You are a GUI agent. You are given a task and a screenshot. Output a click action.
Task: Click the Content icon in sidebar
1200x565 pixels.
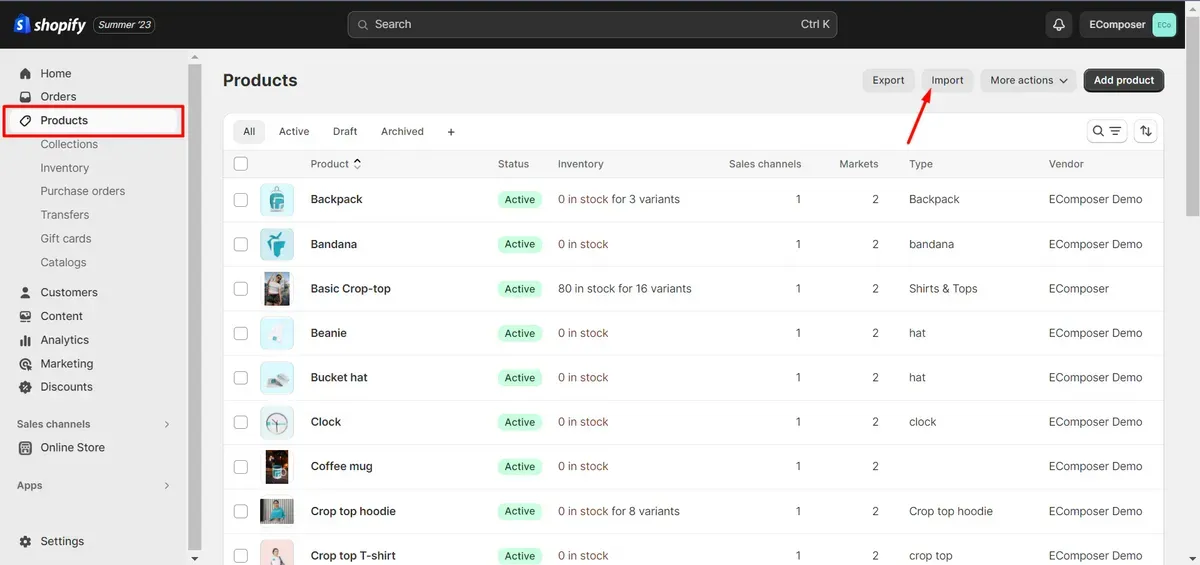pos(26,317)
